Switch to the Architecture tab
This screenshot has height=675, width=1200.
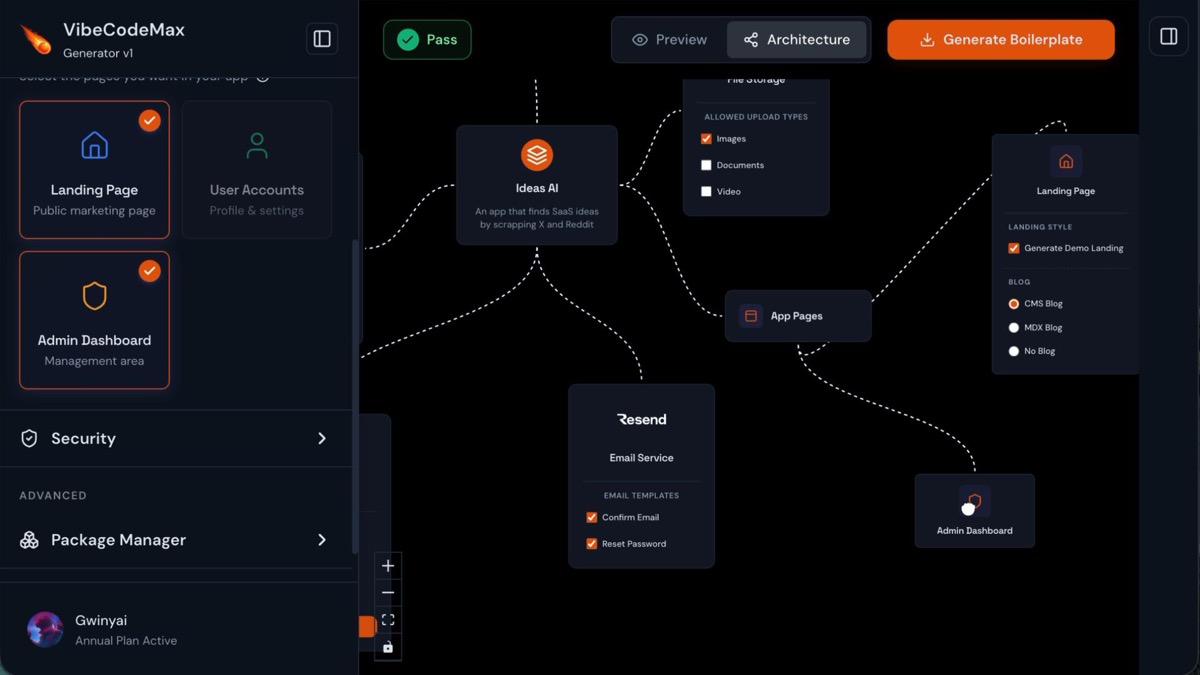pos(796,40)
